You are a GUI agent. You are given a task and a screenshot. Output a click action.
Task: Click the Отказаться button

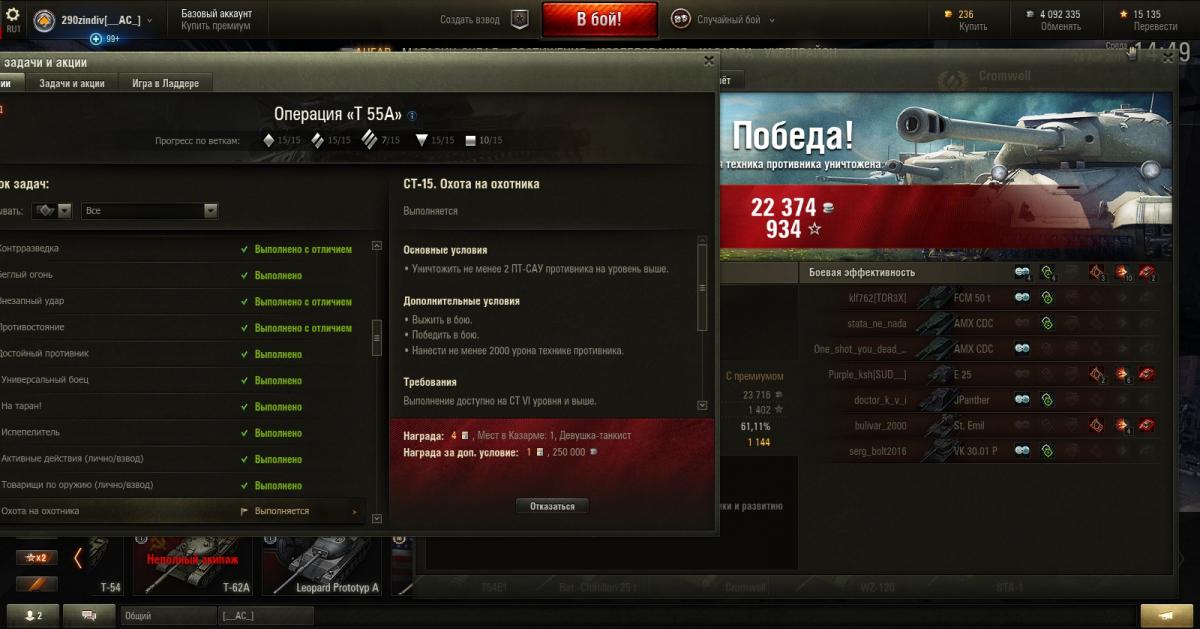(x=552, y=506)
